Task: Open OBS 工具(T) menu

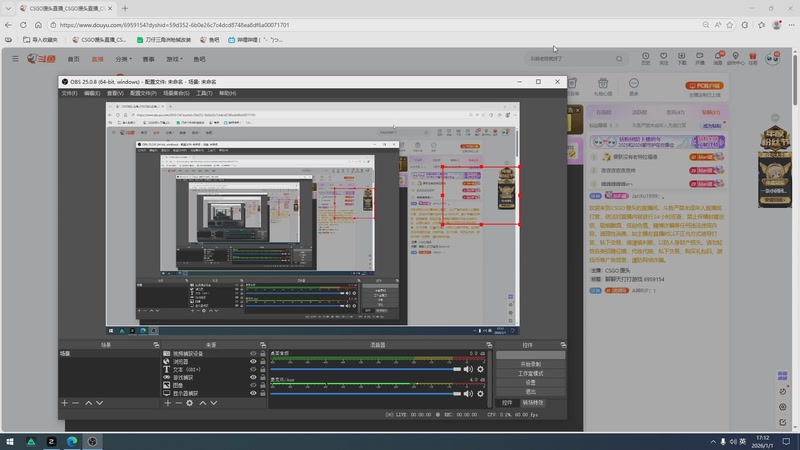Action: pos(204,93)
